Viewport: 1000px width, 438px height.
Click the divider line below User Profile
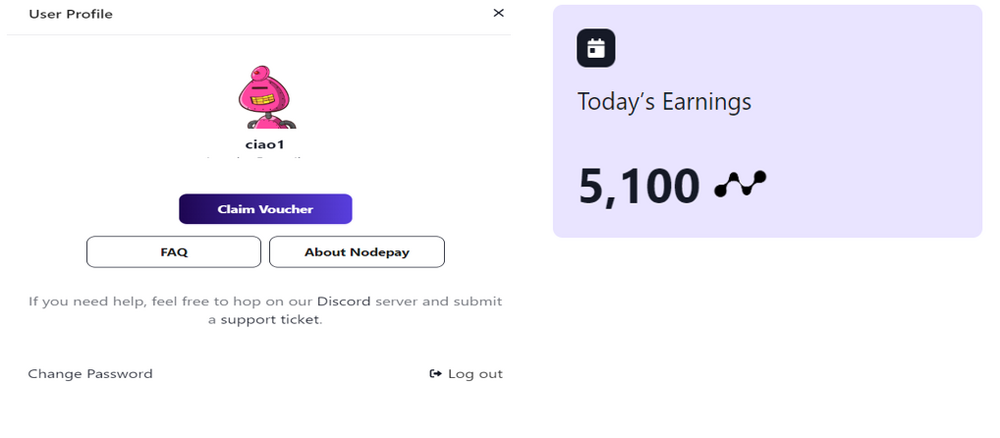tap(259, 34)
